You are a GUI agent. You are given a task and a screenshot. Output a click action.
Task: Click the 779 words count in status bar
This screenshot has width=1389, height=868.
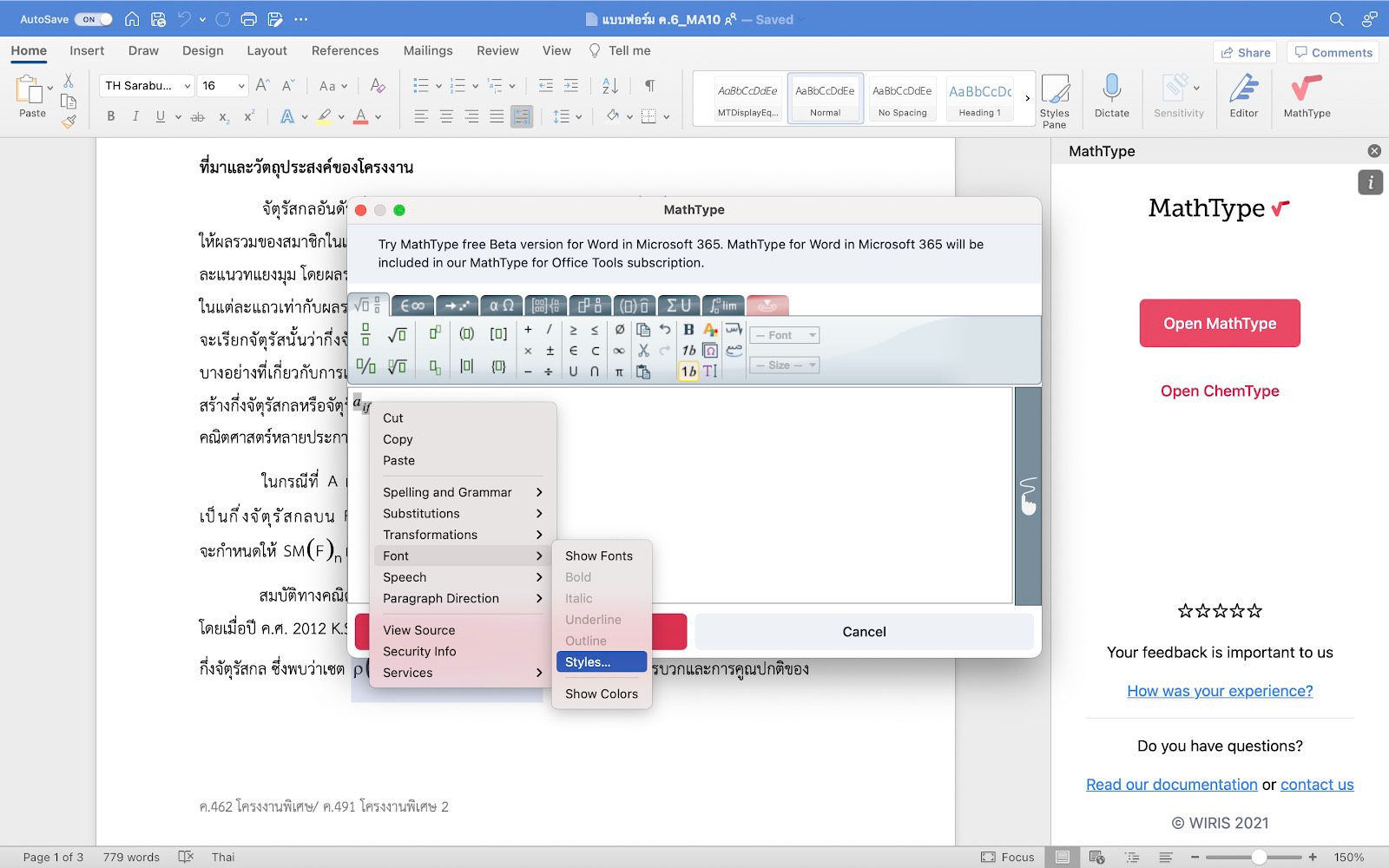click(131, 857)
